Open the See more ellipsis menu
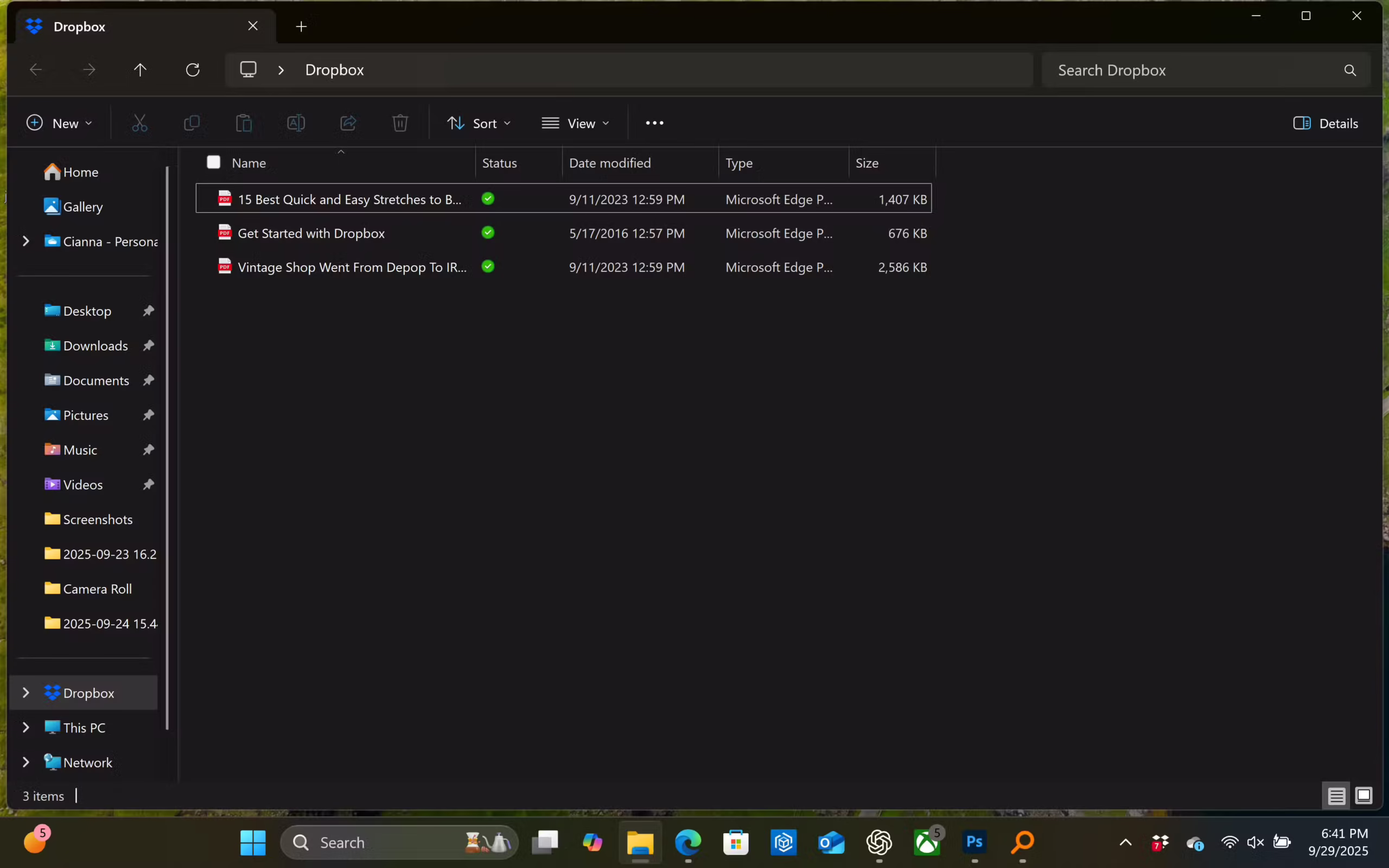Image resolution: width=1389 pixels, height=868 pixels. pos(654,123)
